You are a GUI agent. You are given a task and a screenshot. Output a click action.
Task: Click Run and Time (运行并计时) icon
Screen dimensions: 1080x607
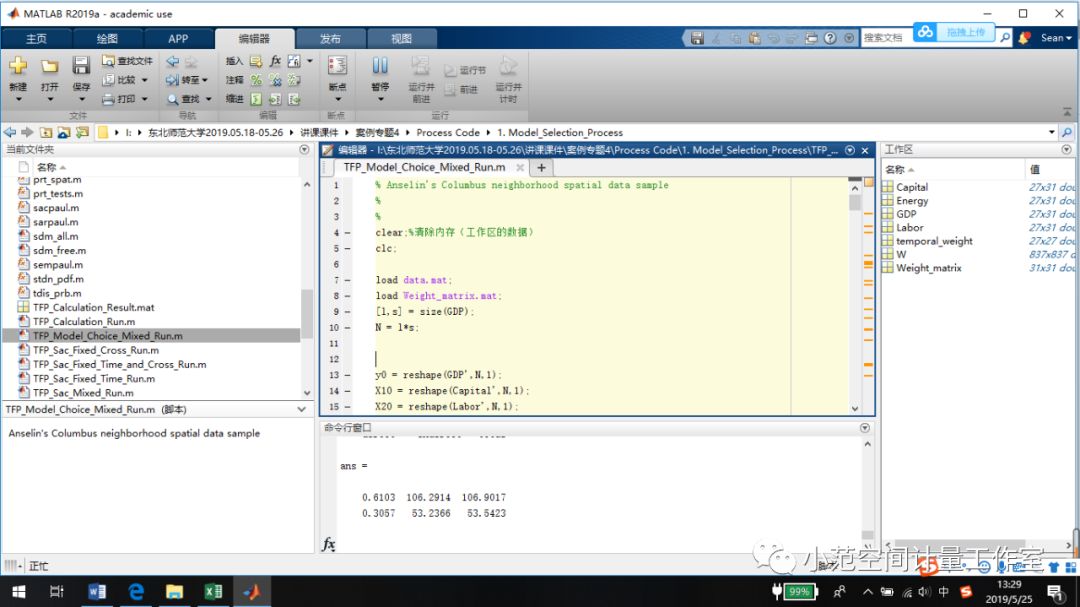[508, 66]
